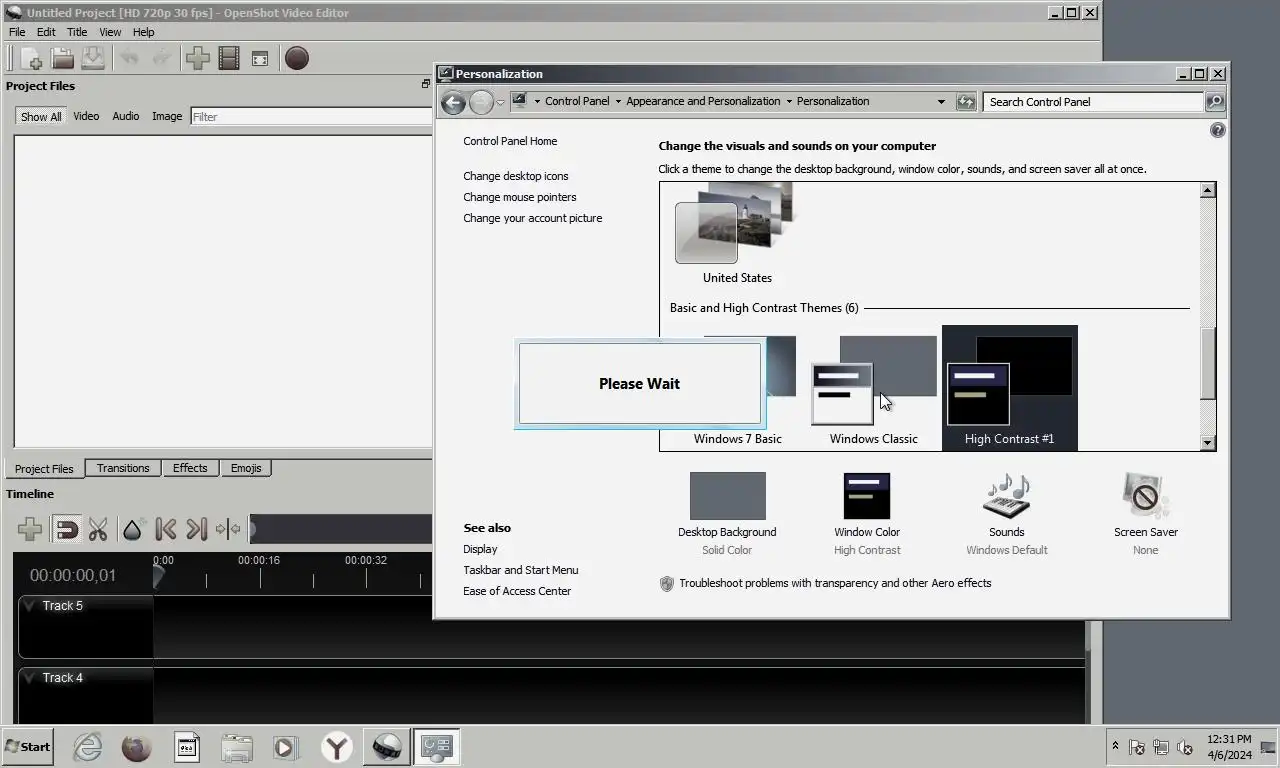Click the Open Project folder icon in OpenShot
Screen dimensions: 1280x768
(62, 58)
